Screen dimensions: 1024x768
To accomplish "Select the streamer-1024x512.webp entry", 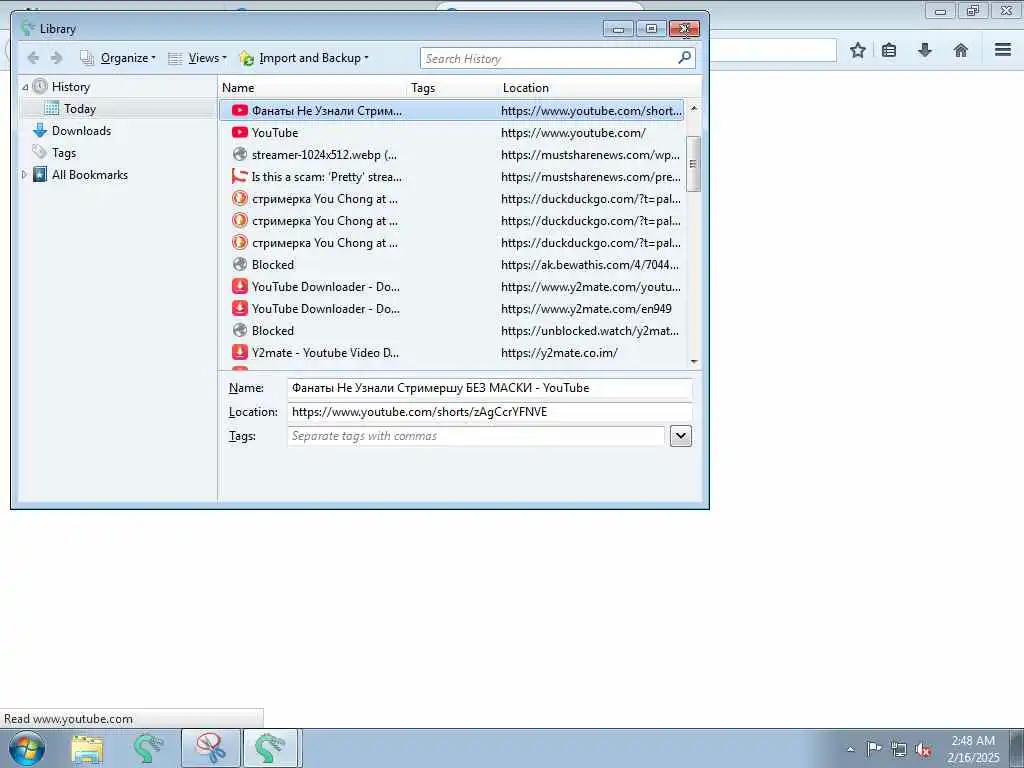I will coord(452,155).
